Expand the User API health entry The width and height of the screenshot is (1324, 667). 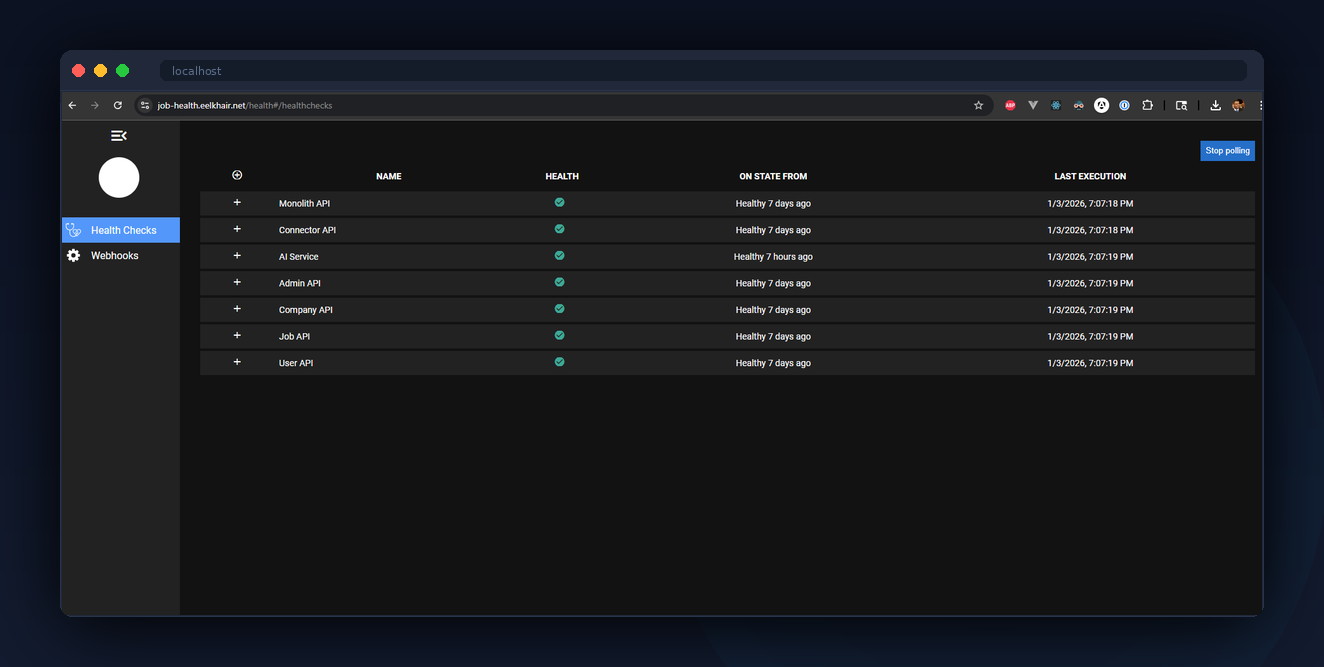[237, 362]
